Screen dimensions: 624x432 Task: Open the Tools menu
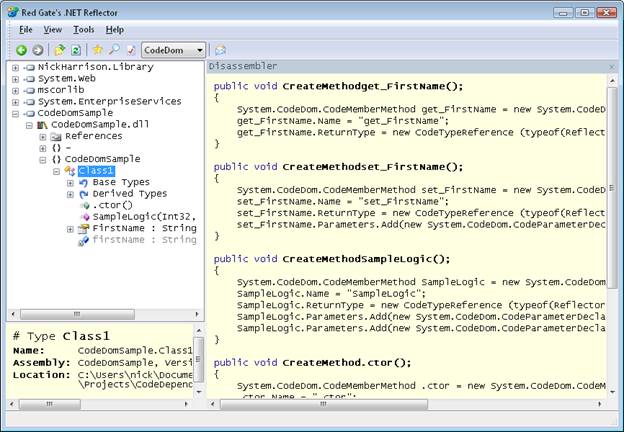(x=84, y=30)
